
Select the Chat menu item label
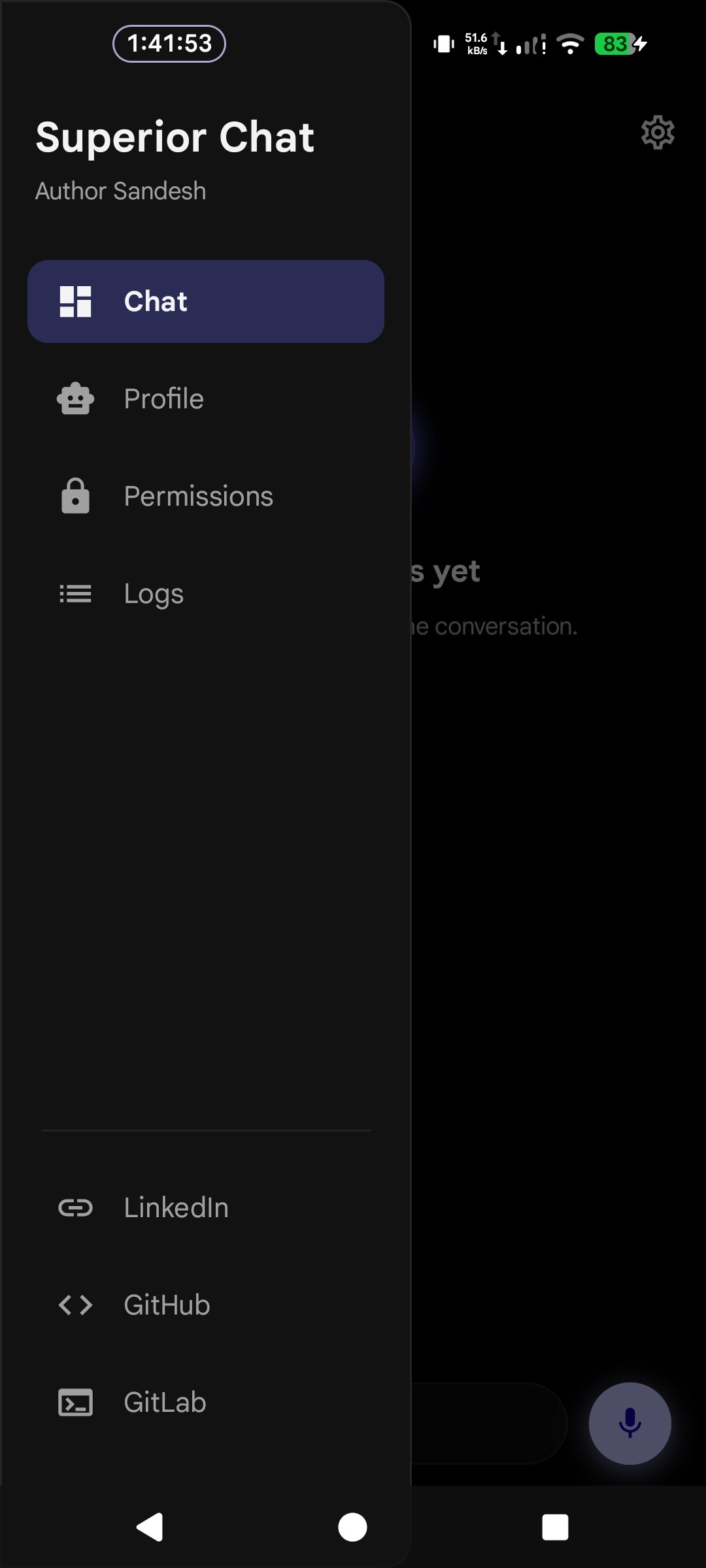(x=156, y=301)
